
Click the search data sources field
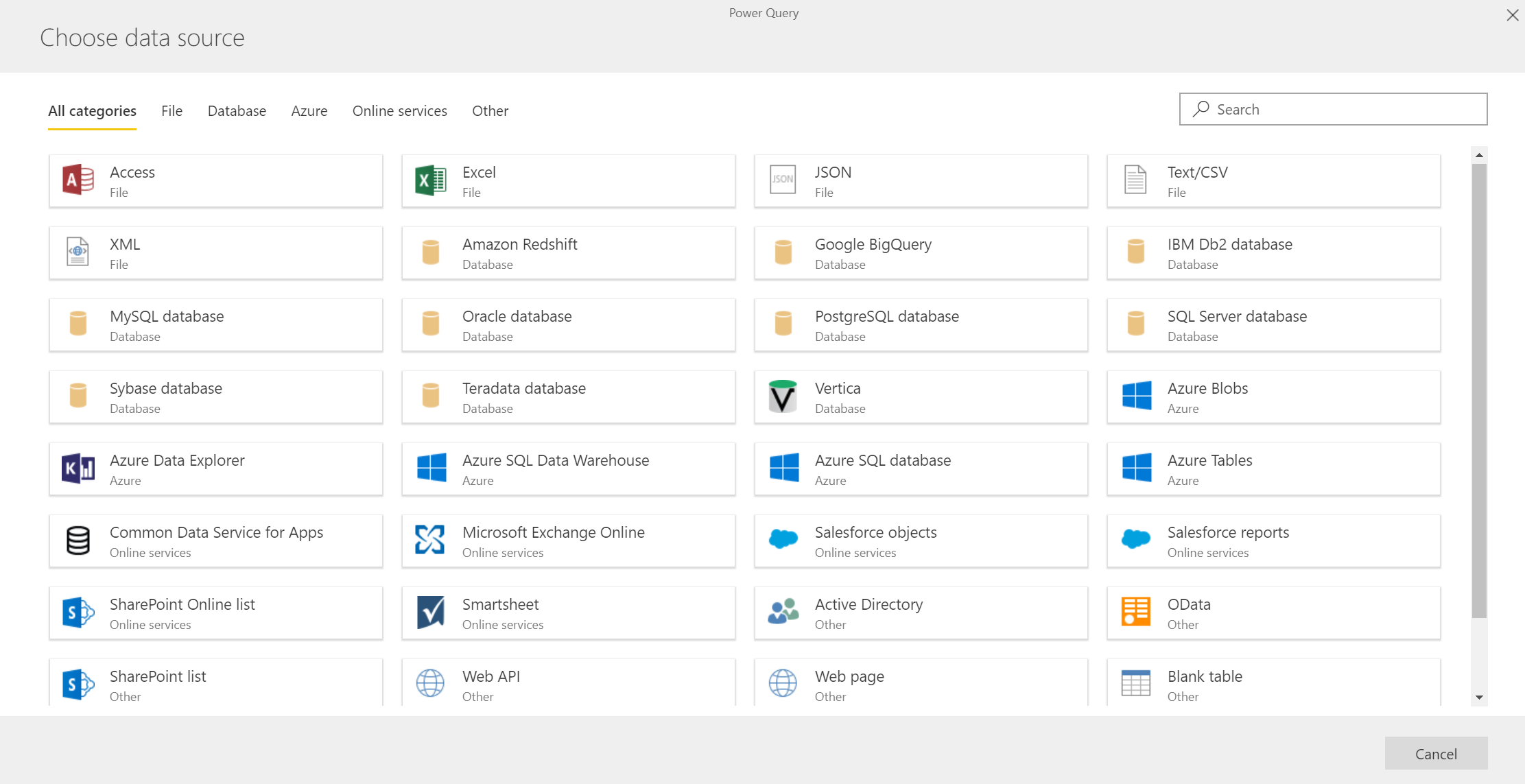(x=1332, y=108)
